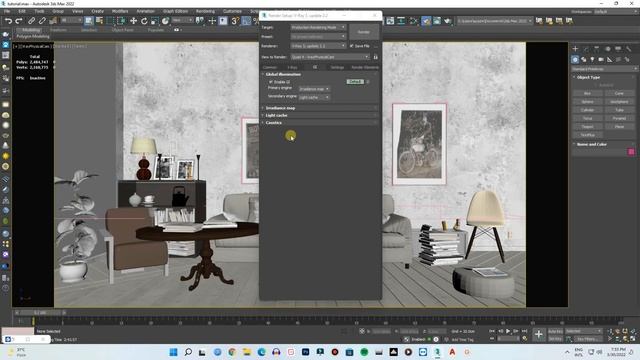Image resolution: width=640 pixels, height=360 pixels.
Task: Open the Secondary engine dropdown
Action: [x=314, y=98]
